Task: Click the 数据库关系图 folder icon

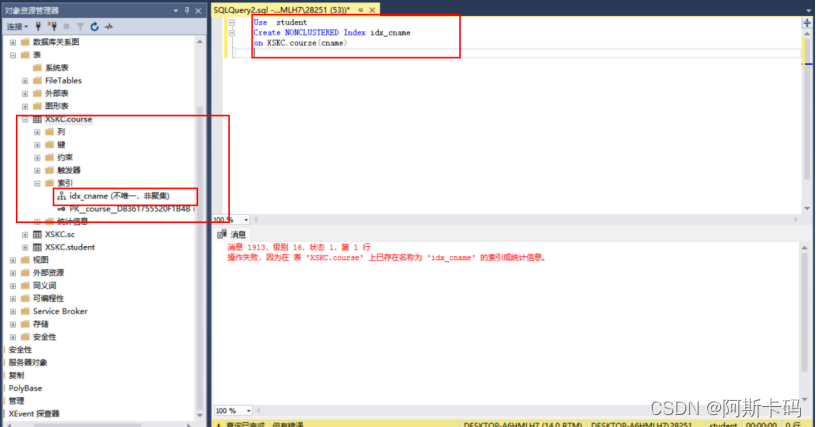Action: [25, 42]
